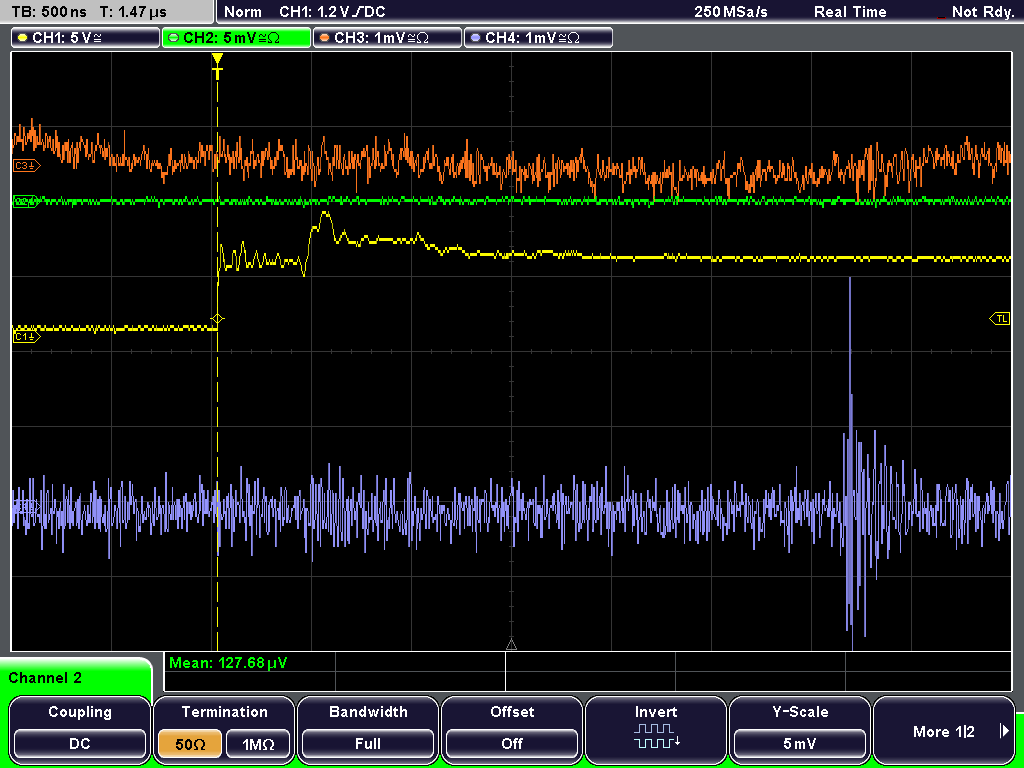Click the trigger position T marker at top

(217, 67)
